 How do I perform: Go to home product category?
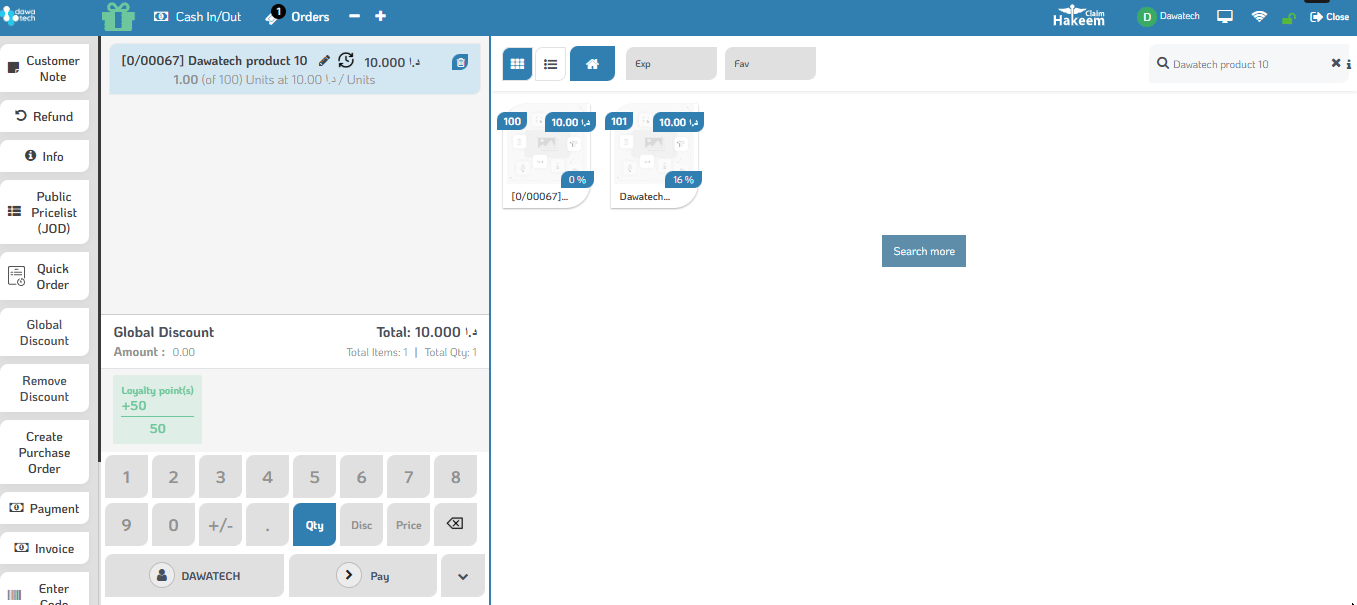[x=592, y=64]
